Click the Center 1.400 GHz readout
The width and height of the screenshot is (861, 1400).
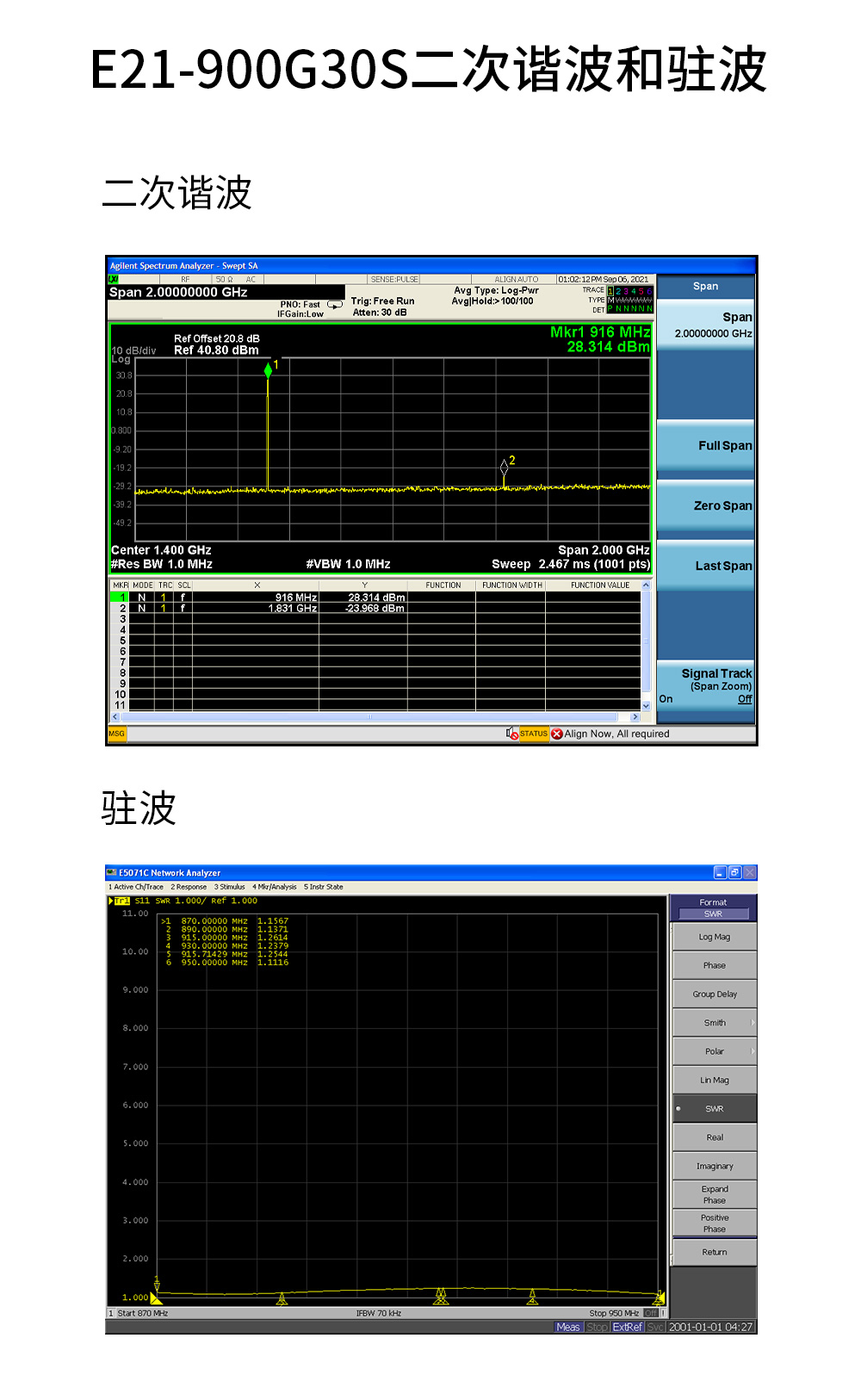click(x=161, y=550)
